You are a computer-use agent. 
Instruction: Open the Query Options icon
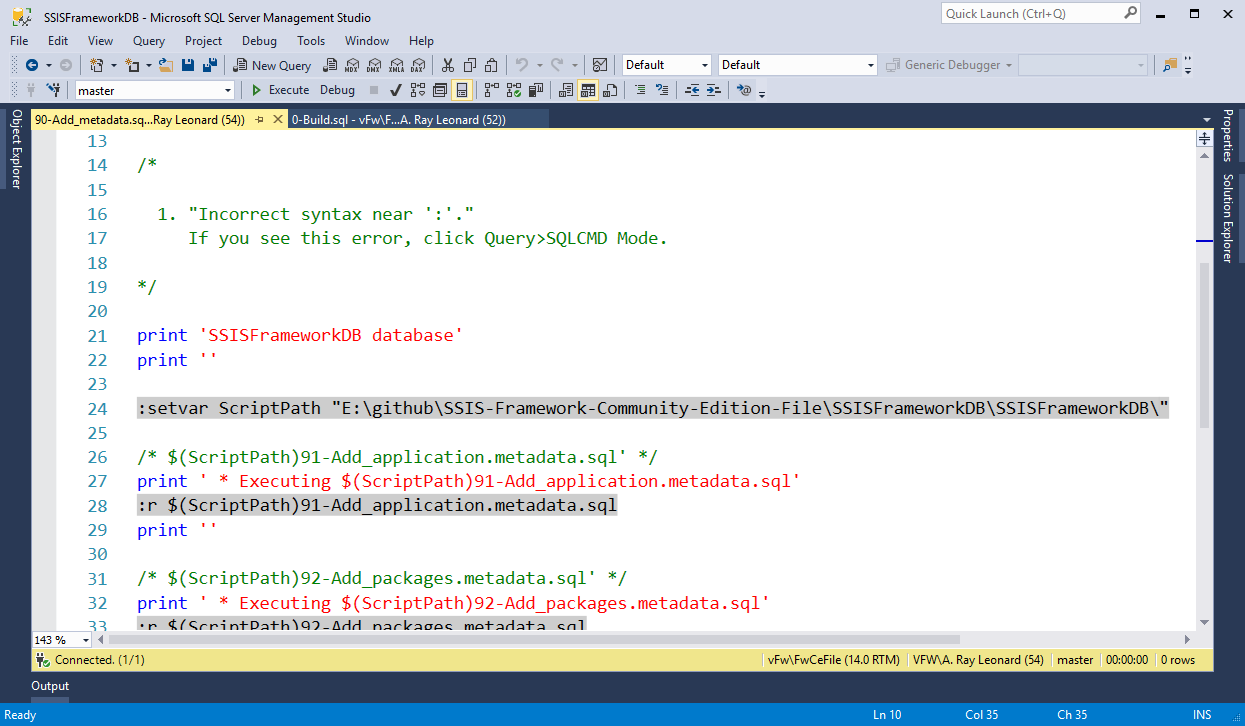439,90
